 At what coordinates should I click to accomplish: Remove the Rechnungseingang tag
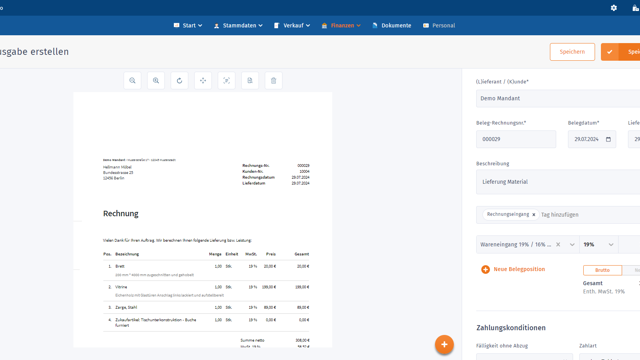click(533, 215)
